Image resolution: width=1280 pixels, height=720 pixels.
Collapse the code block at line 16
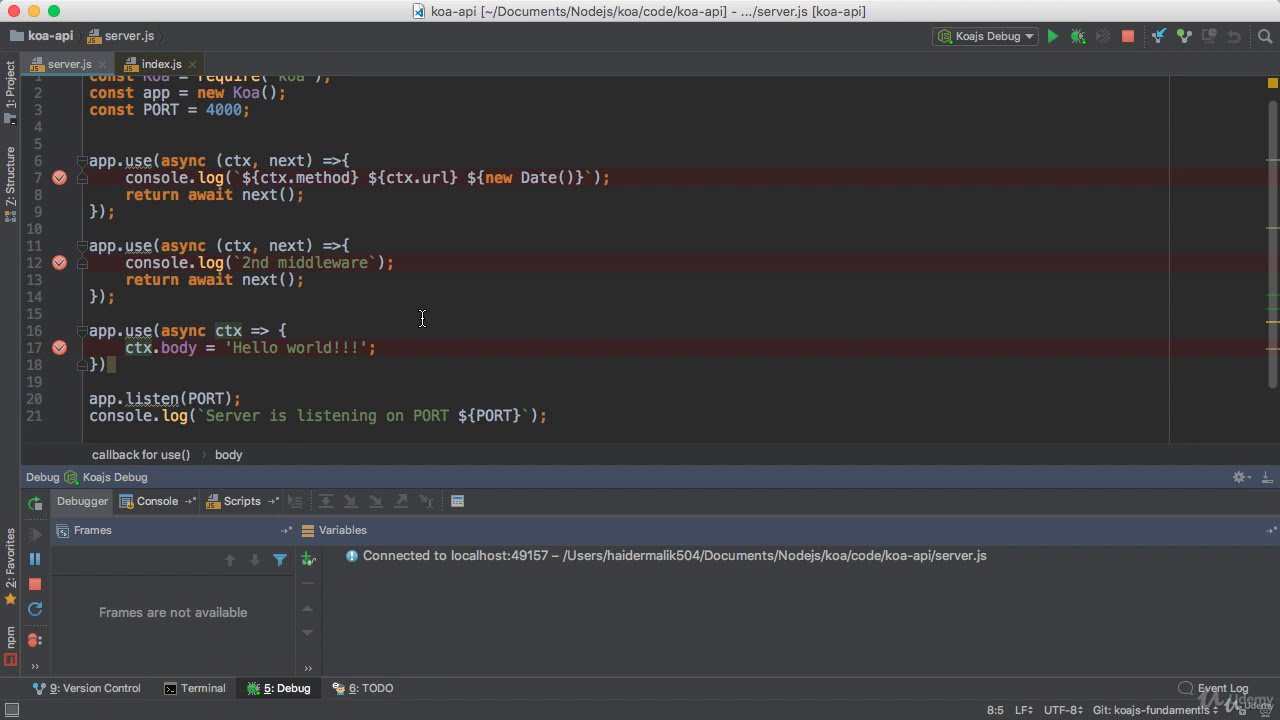83,331
